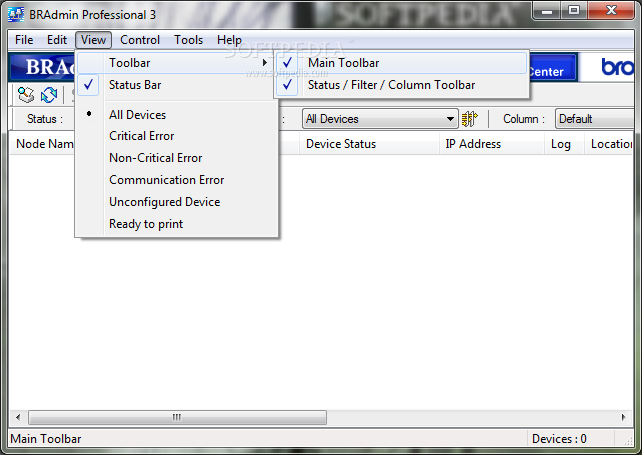642x455 pixels.
Task: Click the Devices : 0 status bar text
Action: click(559, 439)
